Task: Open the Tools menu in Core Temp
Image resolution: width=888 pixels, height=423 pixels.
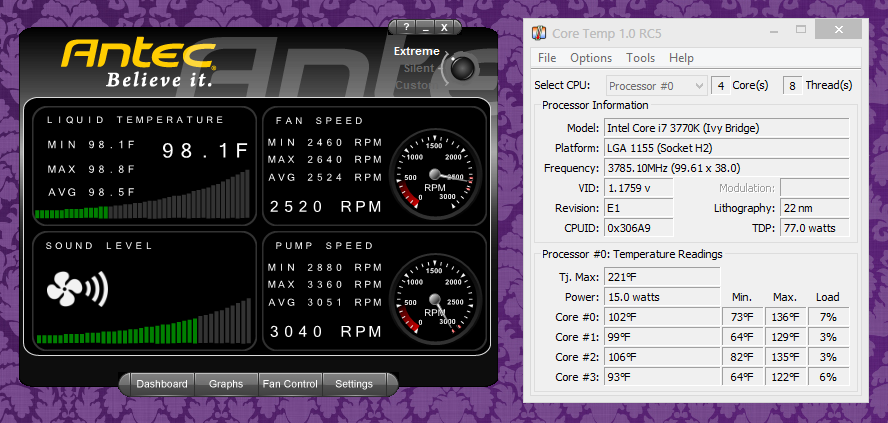Action: coord(641,58)
